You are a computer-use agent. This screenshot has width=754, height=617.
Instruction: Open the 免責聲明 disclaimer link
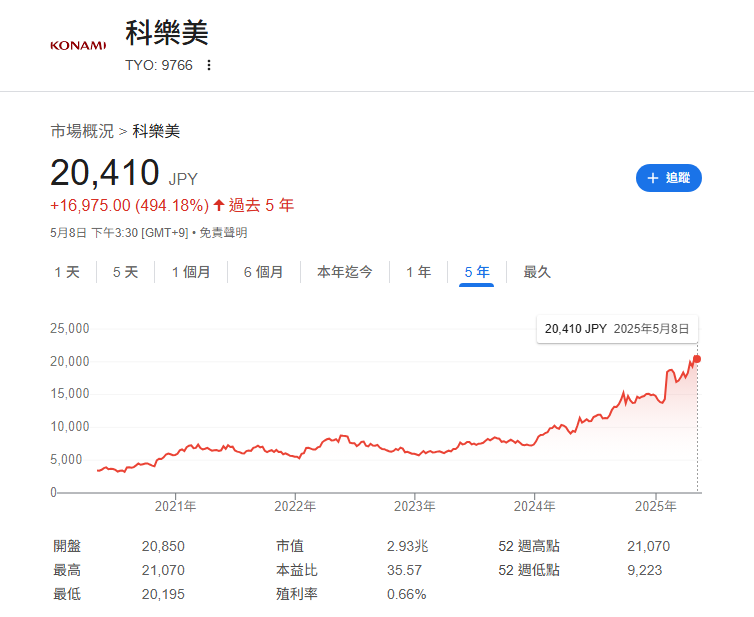[223, 233]
